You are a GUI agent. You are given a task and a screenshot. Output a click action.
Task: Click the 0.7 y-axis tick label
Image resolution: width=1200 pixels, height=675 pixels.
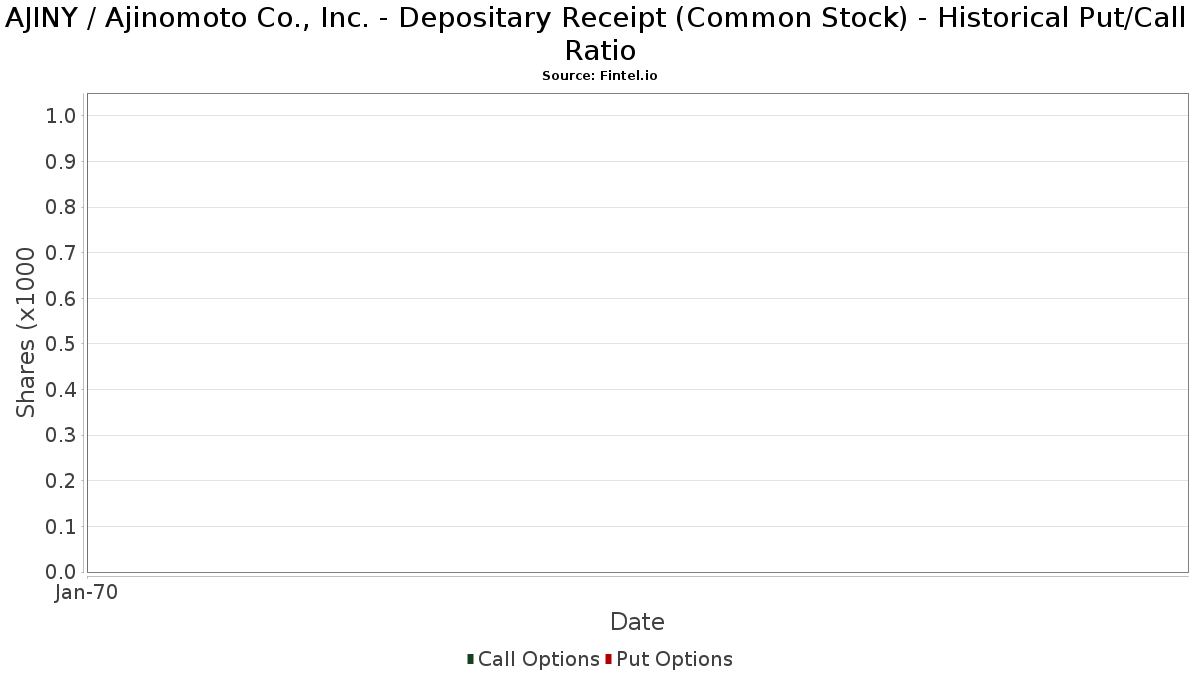[61, 253]
